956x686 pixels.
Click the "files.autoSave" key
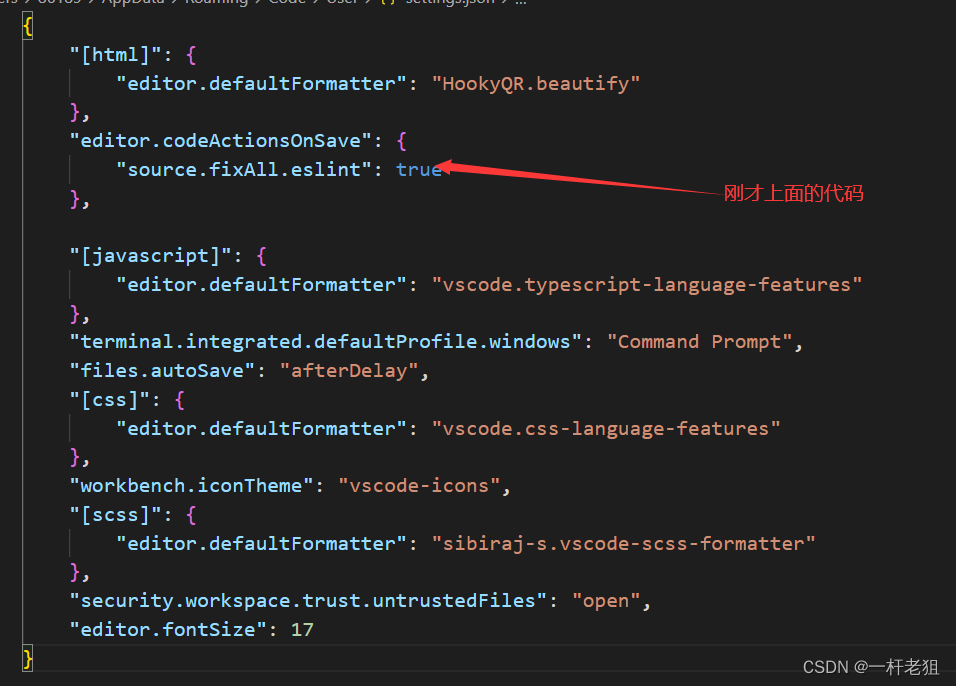point(162,371)
